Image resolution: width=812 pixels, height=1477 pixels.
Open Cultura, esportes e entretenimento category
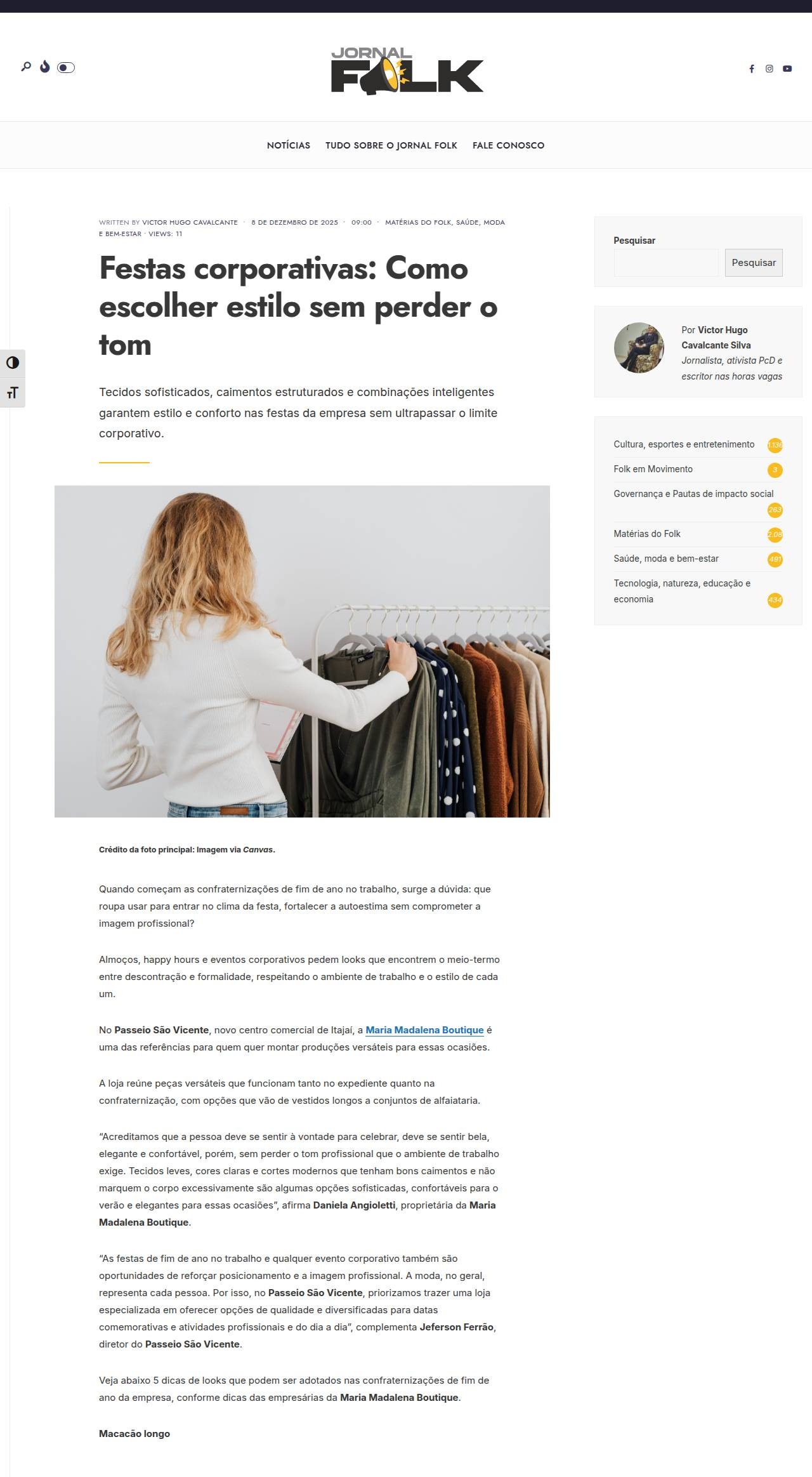684,444
